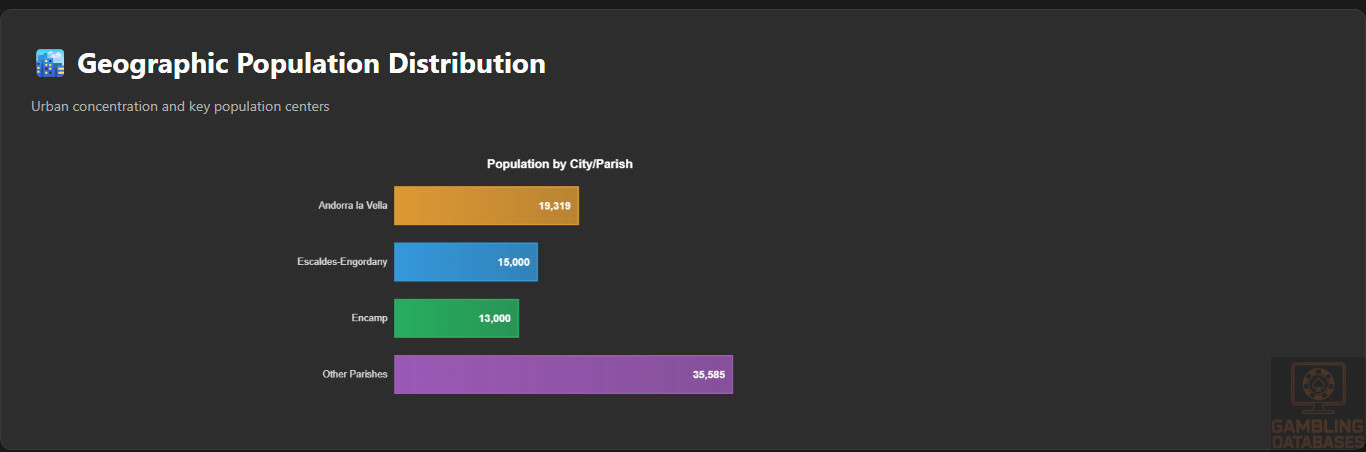Click the Other Parishes axis label

click(354, 374)
